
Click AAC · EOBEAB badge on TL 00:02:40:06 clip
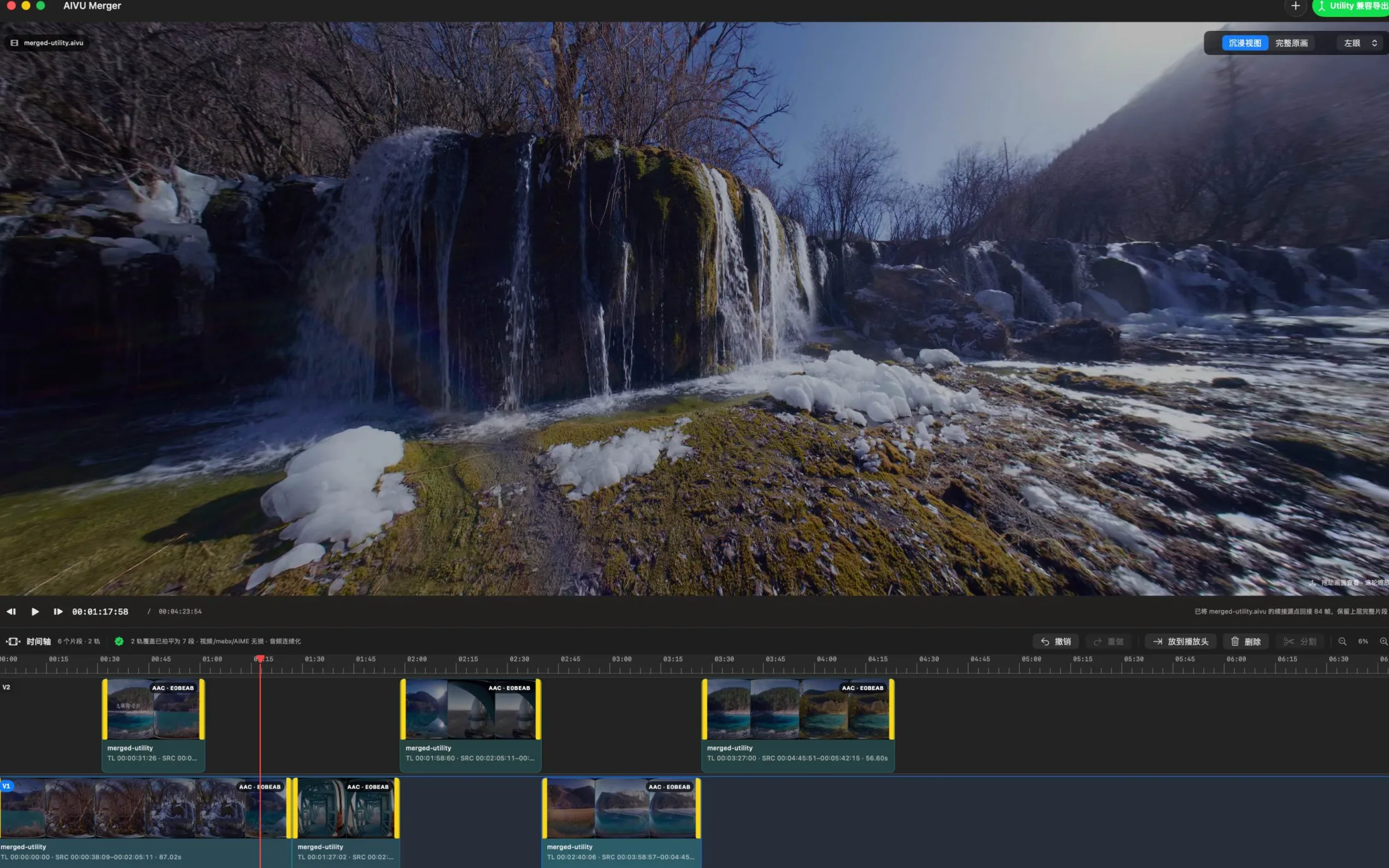(669, 787)
